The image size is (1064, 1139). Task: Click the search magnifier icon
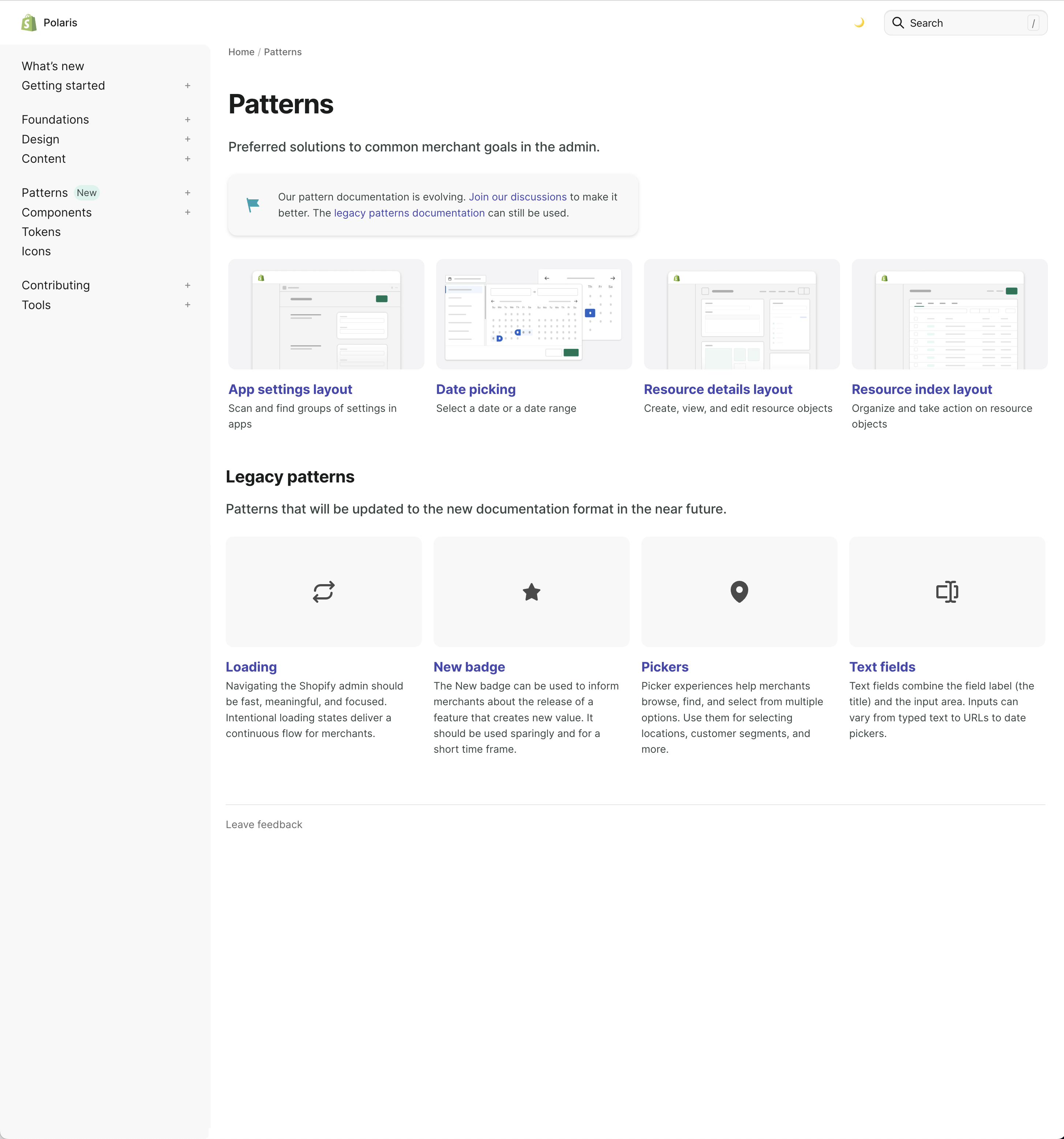(898, 23)
